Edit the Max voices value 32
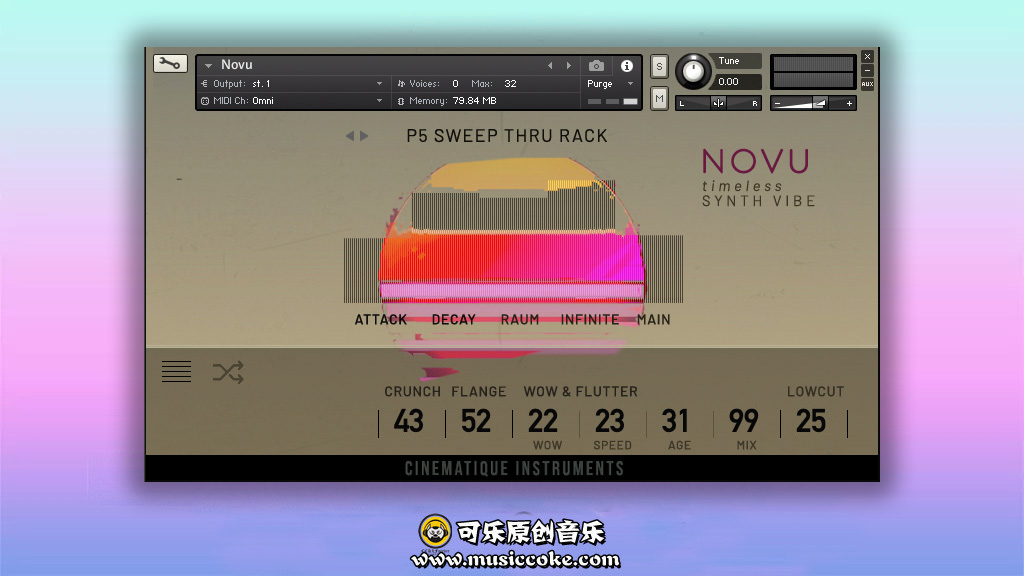 tap(510, 84)
